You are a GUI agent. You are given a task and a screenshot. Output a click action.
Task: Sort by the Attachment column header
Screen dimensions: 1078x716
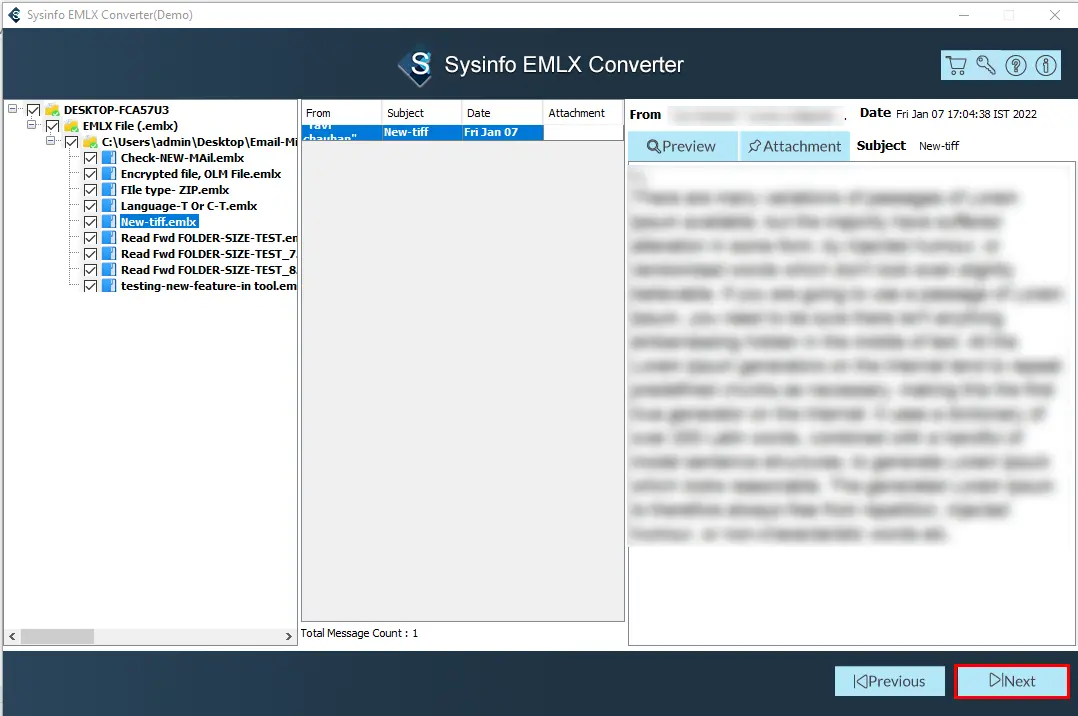tap(583, 113)
